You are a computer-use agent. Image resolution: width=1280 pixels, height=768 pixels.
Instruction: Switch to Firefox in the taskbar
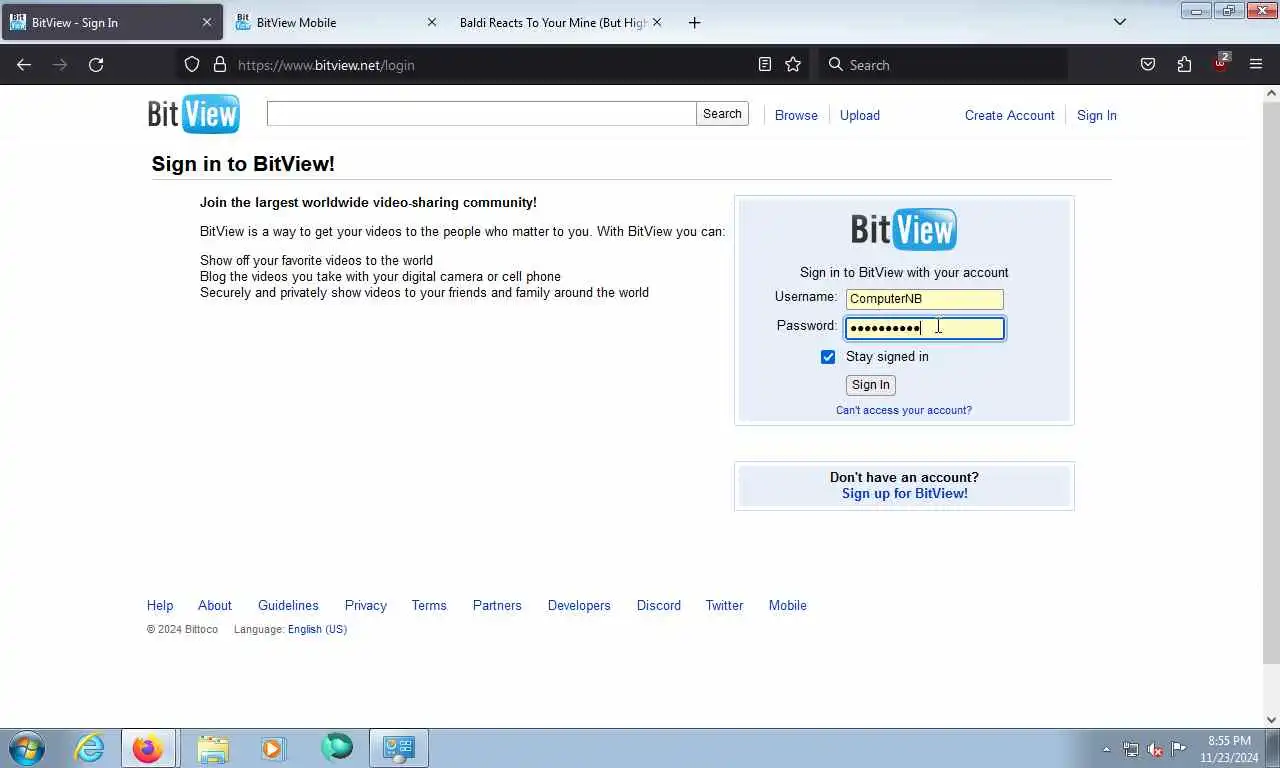[x=148, y=748]
